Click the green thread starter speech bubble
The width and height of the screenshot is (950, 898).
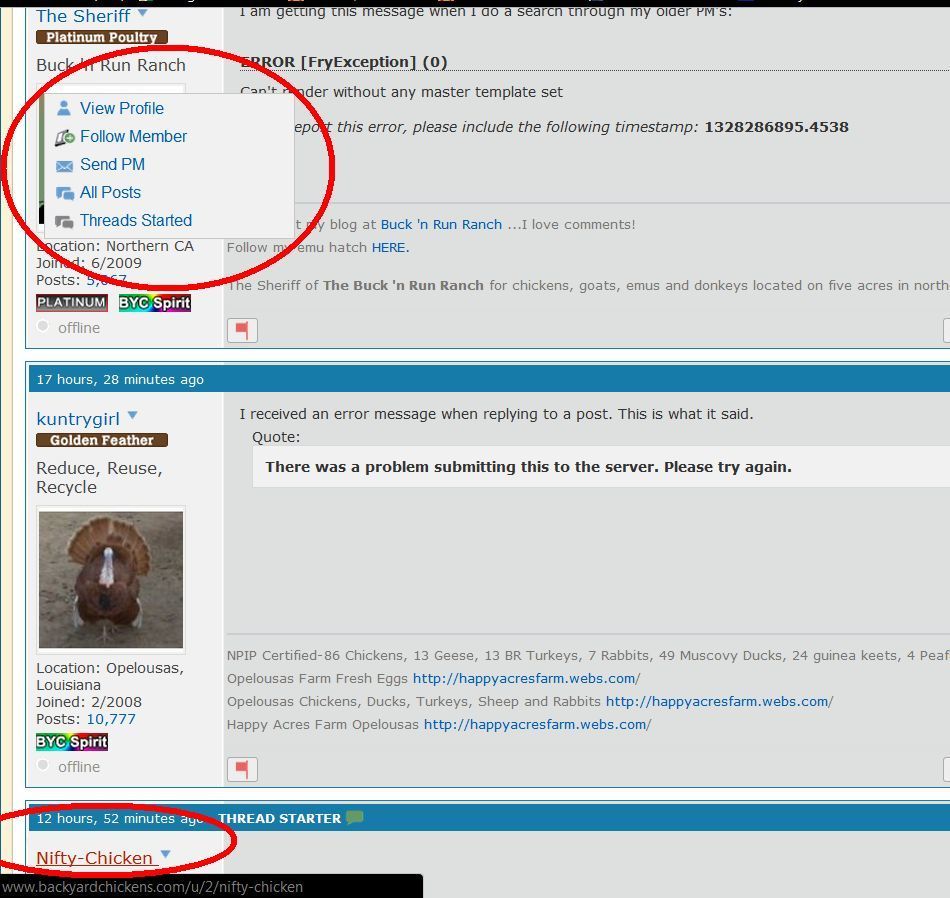pyautogui.click(x=354, y=818)
